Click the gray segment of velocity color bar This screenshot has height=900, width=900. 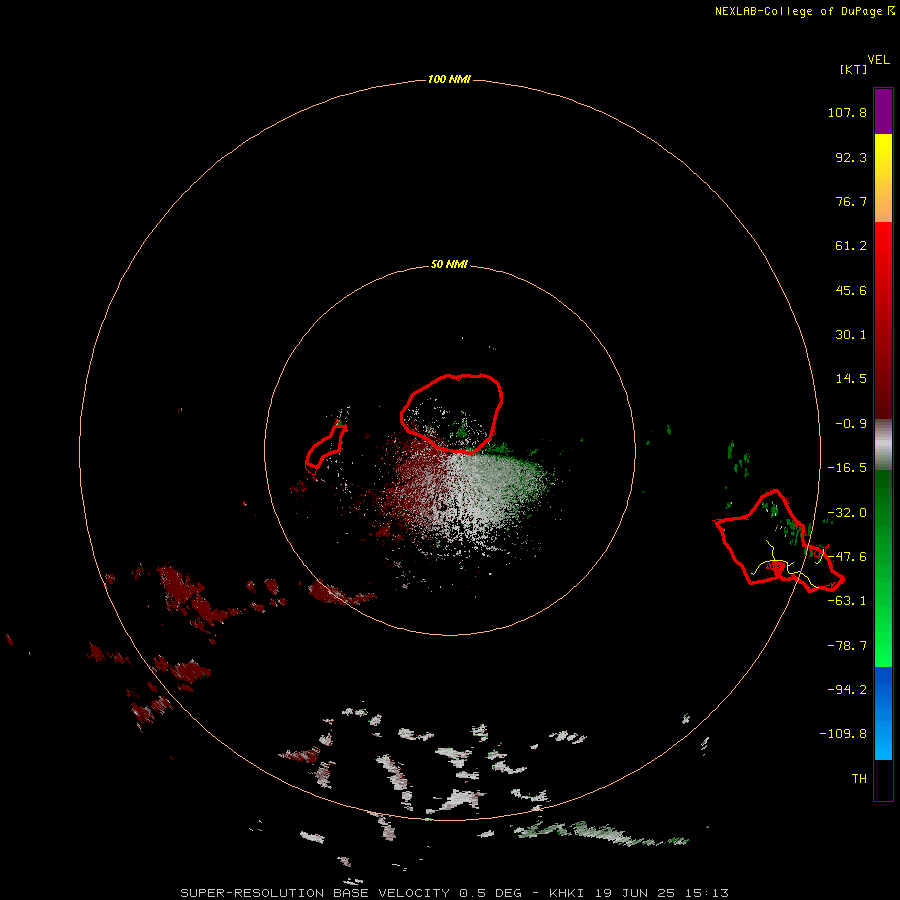coord(883,445)
